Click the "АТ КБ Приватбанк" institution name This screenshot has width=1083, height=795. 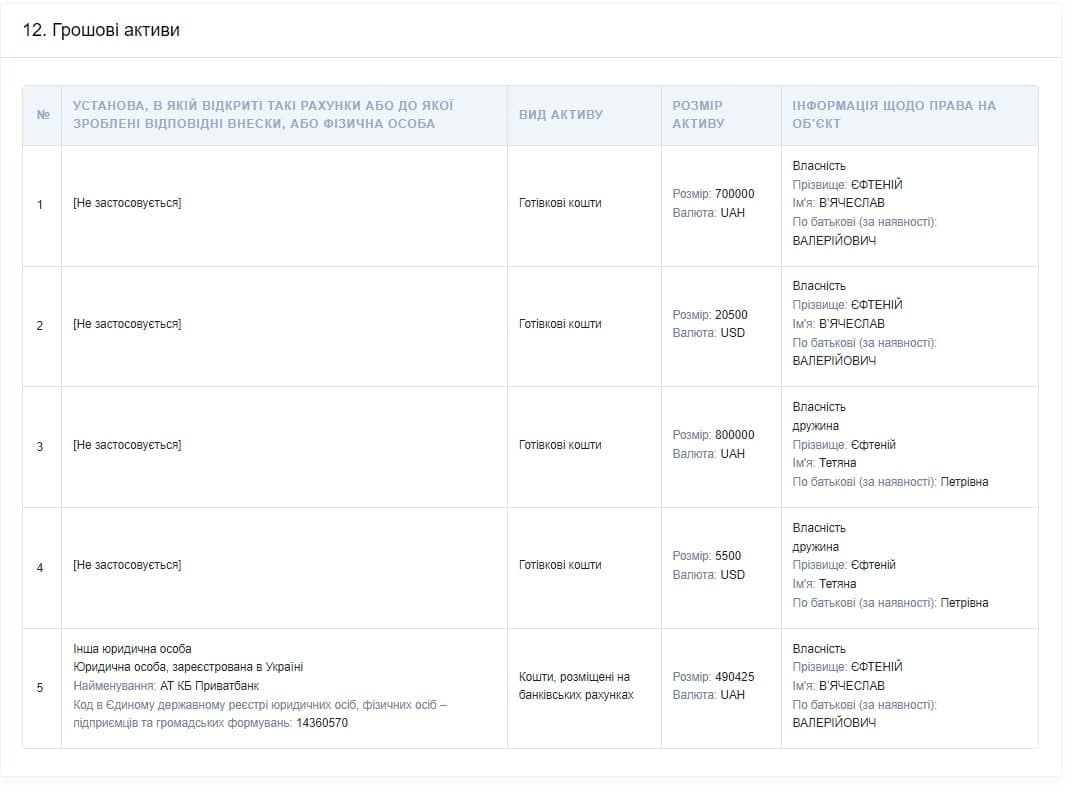click(x=209, y=686)
